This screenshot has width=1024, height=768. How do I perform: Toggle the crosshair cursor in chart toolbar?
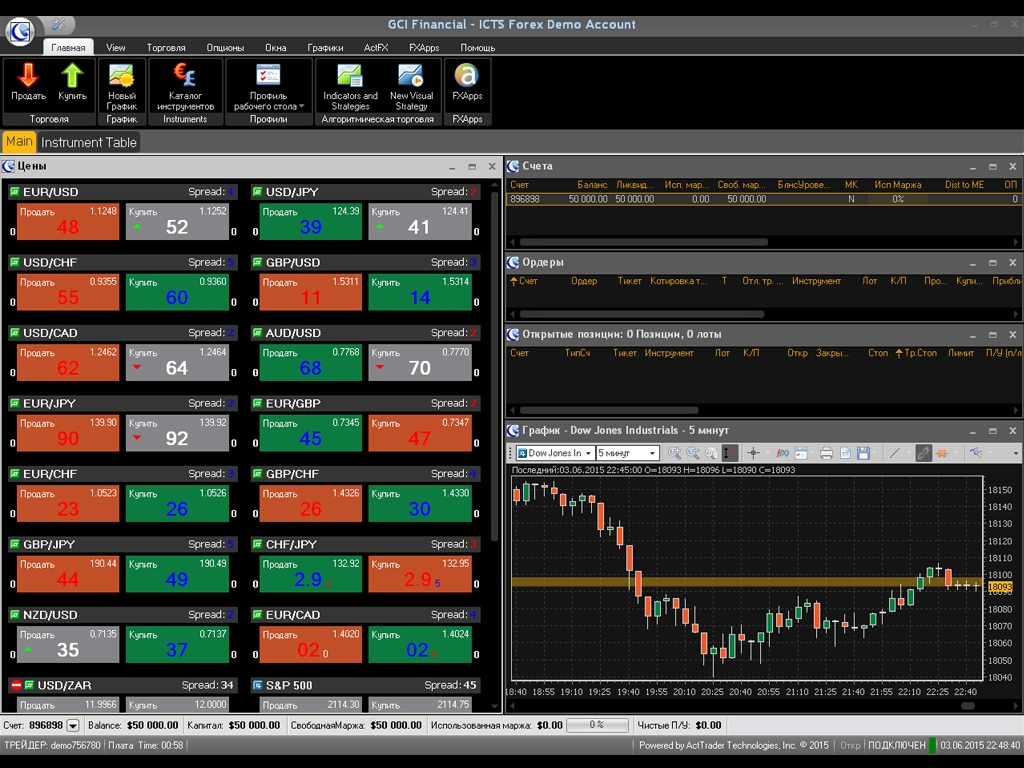click(754, 453)
